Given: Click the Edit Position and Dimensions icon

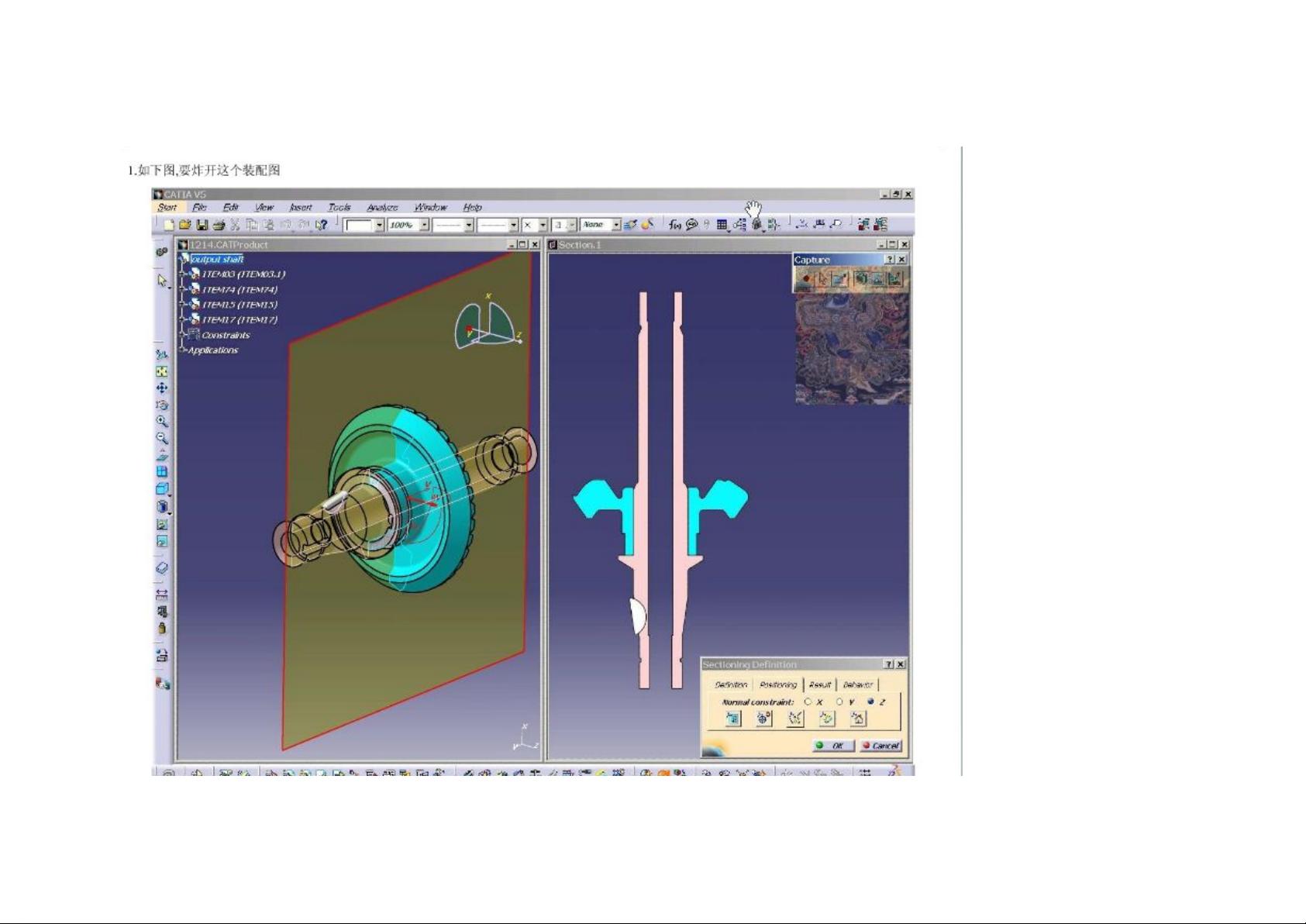Looking at the screenshot, I should 732,719.
